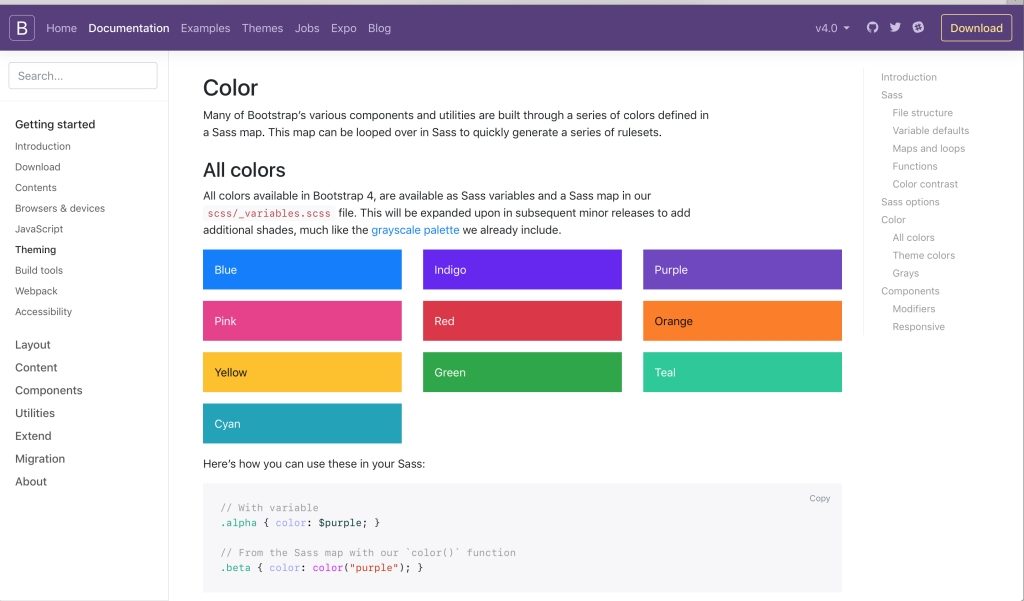Open Introduction in left sidebar
Viewport: 1024px width, 601px height.
pos(42,146)
